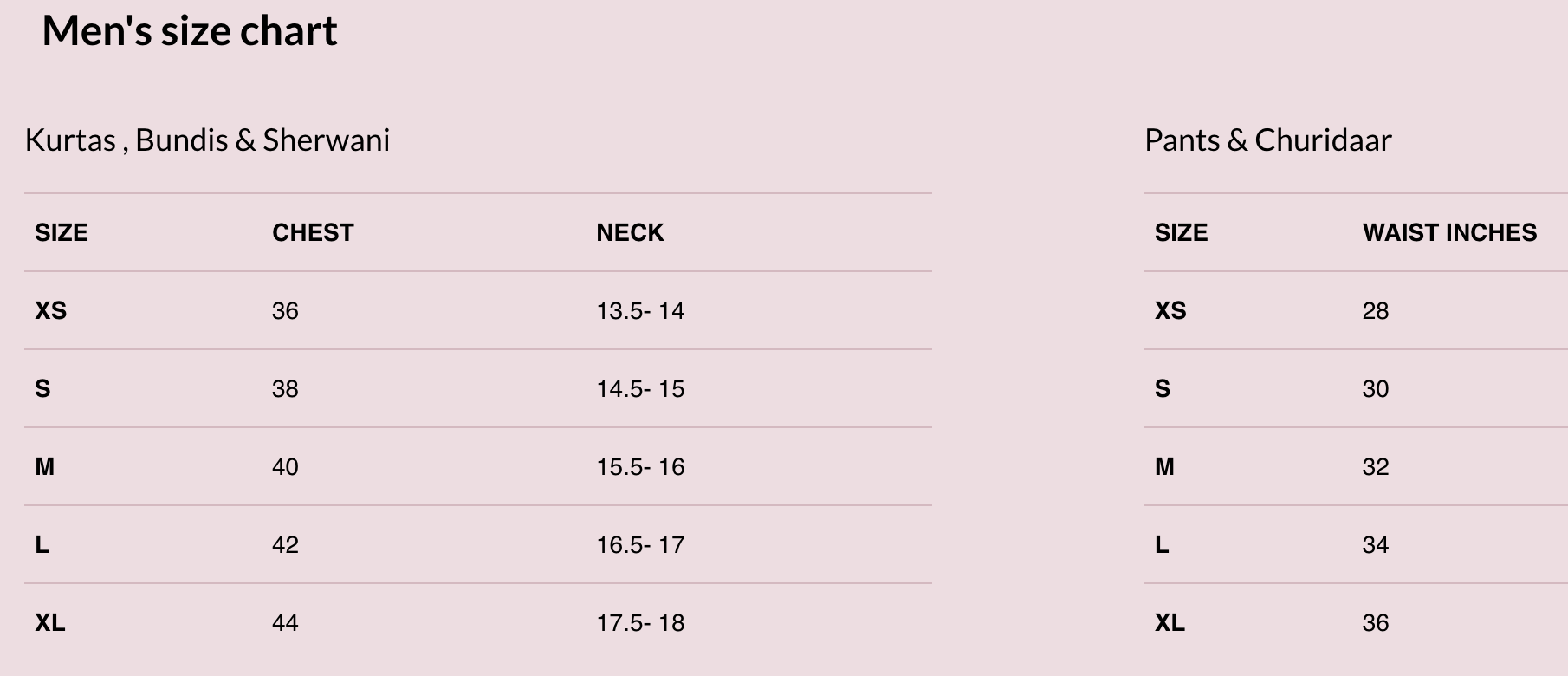Click neck value 13.5- 14

(640, 310)
